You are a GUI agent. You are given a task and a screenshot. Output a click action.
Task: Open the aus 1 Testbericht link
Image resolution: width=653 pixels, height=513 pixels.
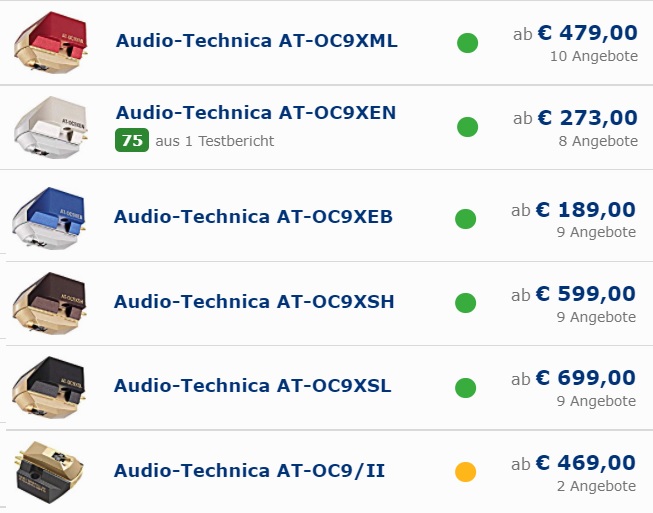(215, 141)
